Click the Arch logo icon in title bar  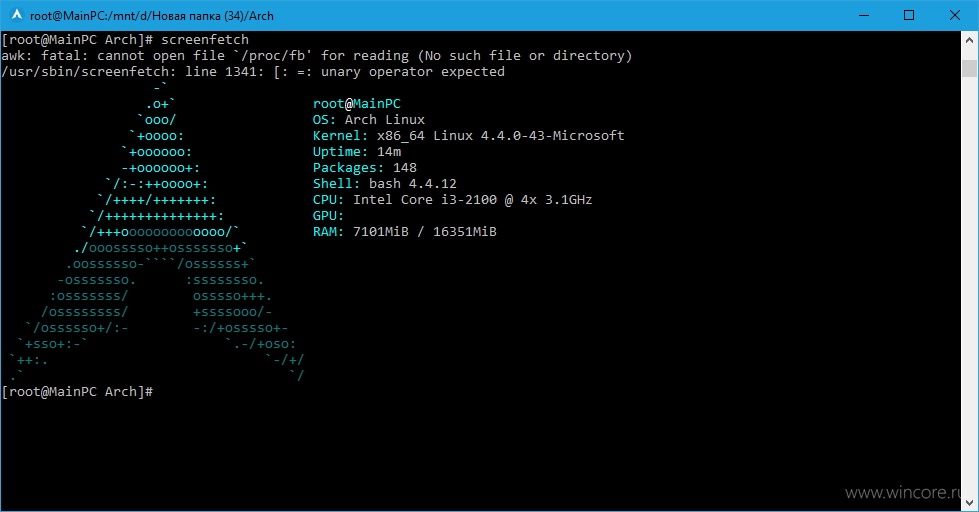(x=16, y=15)
